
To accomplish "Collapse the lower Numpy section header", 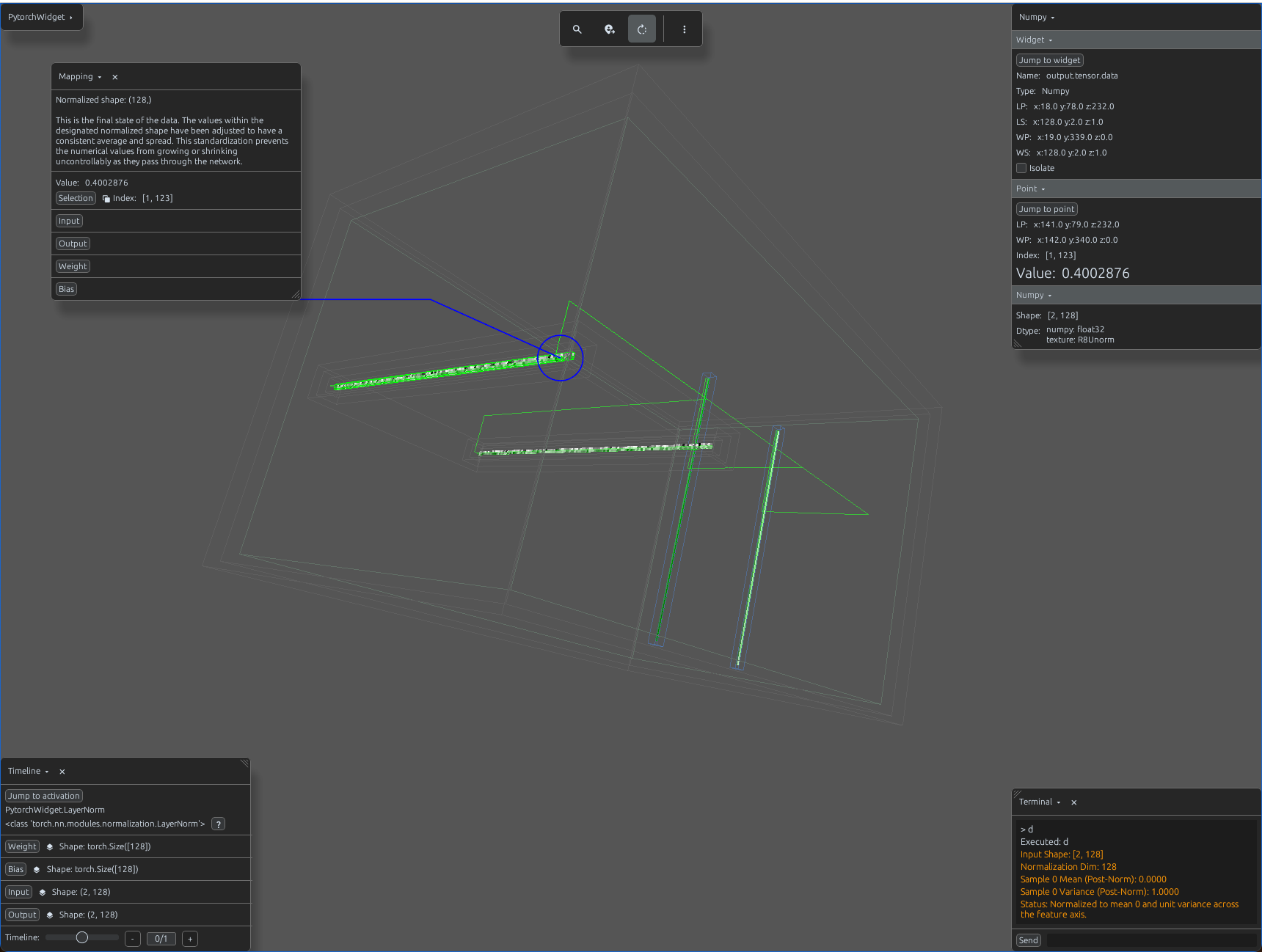I will 1137,295.
